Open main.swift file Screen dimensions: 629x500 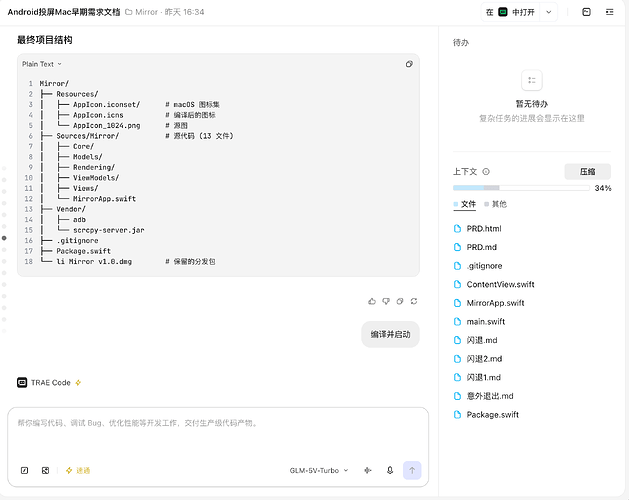click(x=479, y=321)
